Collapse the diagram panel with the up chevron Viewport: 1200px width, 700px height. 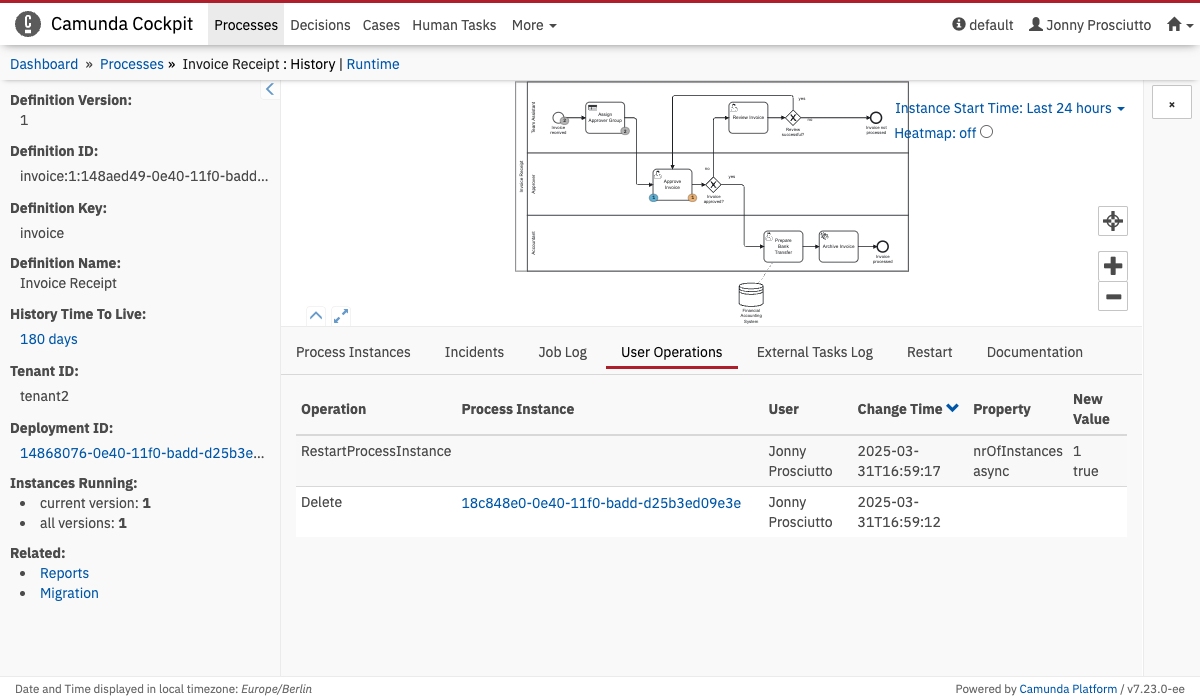click(315, 316)
